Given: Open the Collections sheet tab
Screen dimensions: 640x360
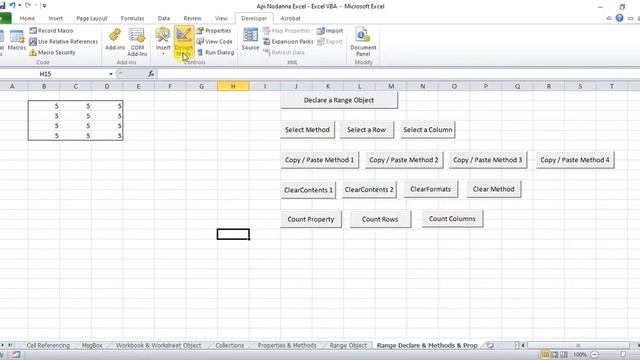Looking at the screenshot, I should point(229,345).
